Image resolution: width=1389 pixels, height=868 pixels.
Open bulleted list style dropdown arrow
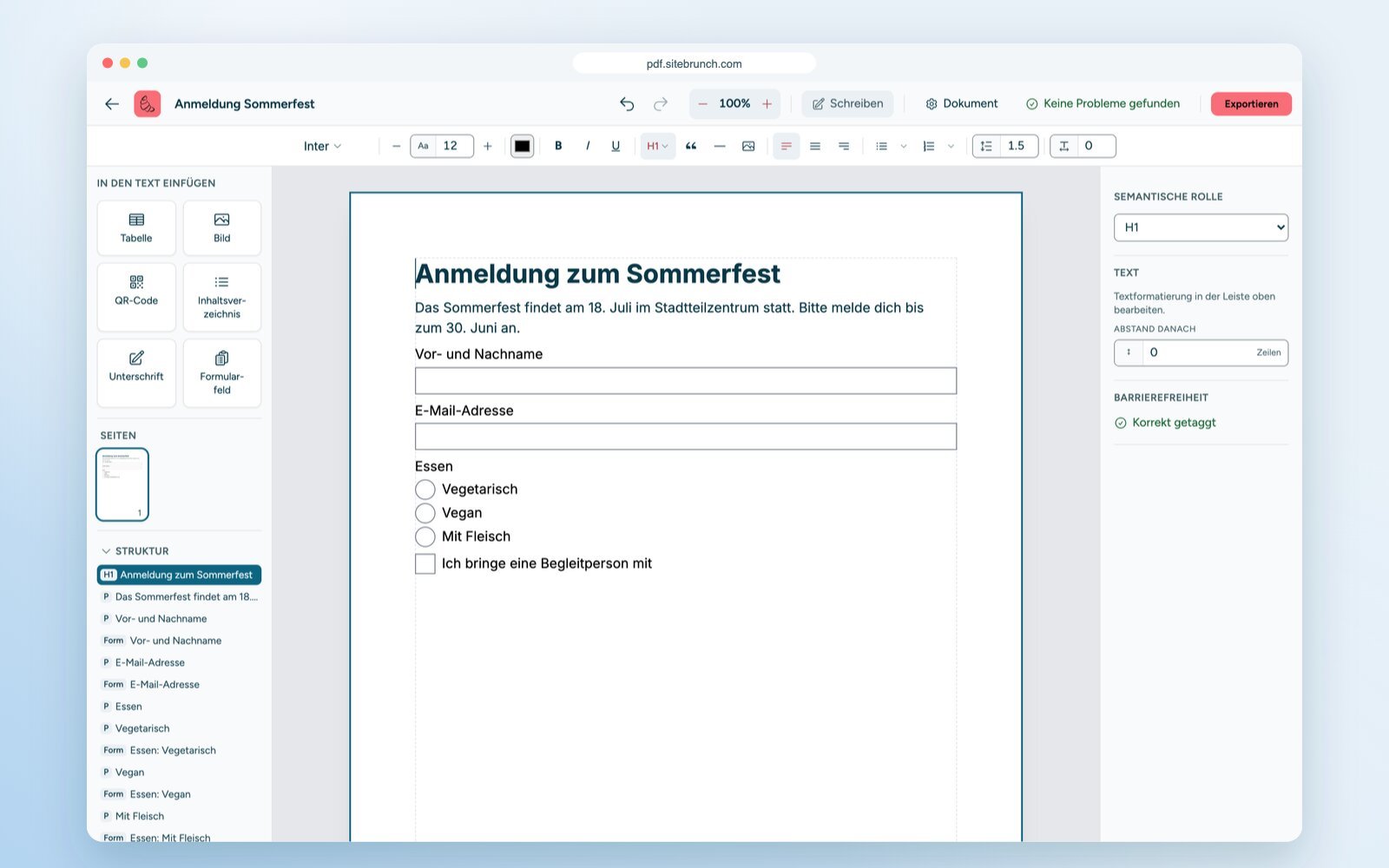pyautogui.click(x=904, y=146)
